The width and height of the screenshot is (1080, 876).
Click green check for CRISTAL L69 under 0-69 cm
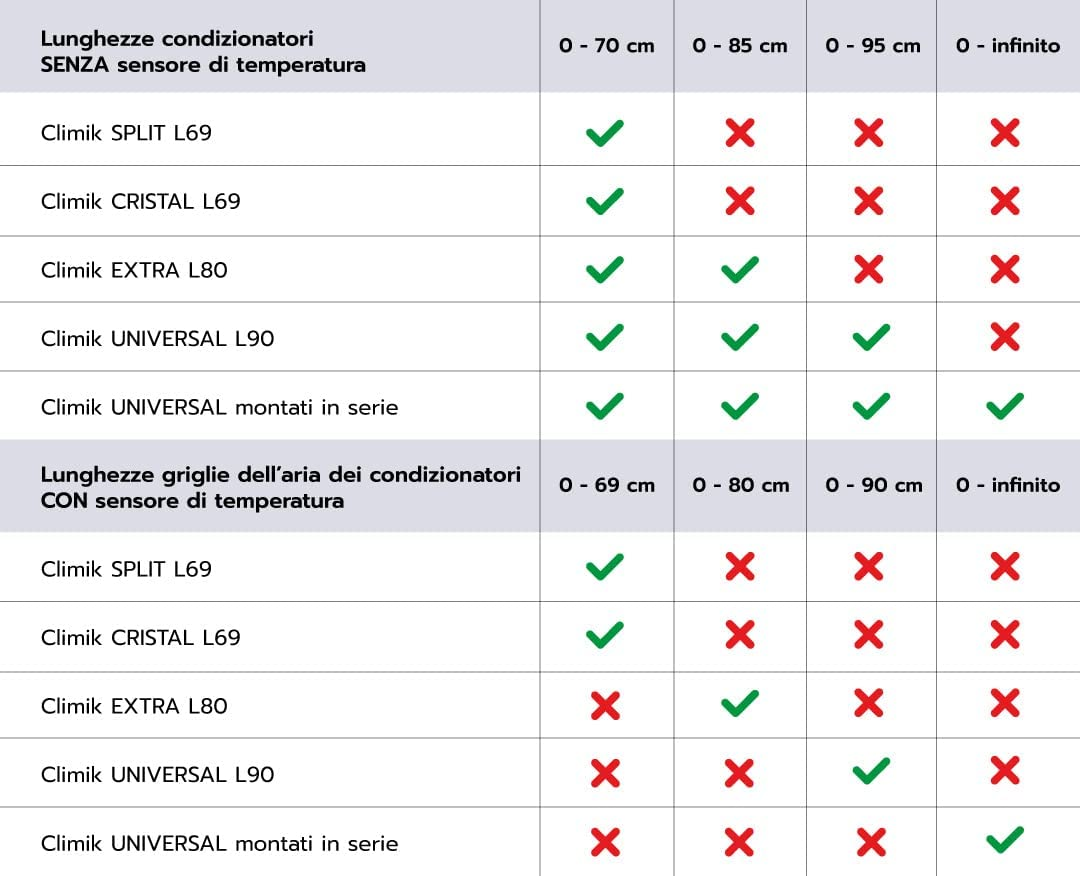tap(605, 636)
